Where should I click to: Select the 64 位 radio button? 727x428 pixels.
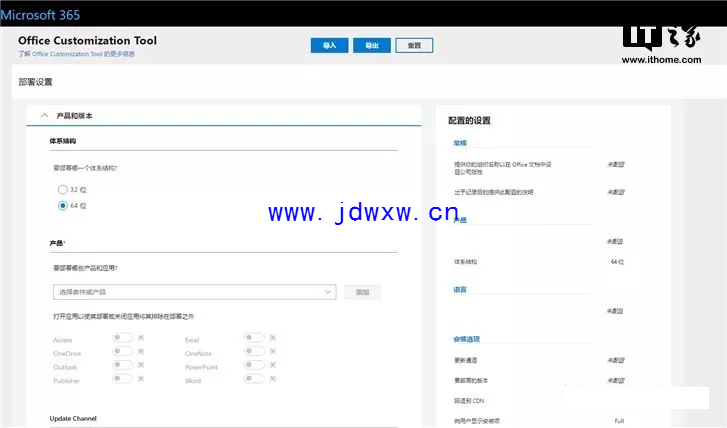(x=63, y=205)
